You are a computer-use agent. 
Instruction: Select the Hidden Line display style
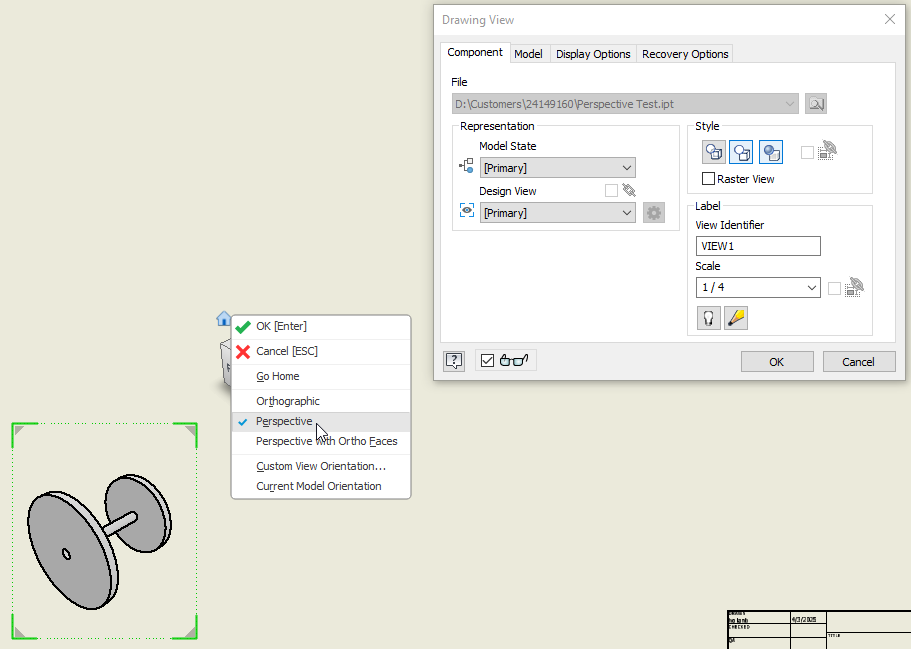713,151
